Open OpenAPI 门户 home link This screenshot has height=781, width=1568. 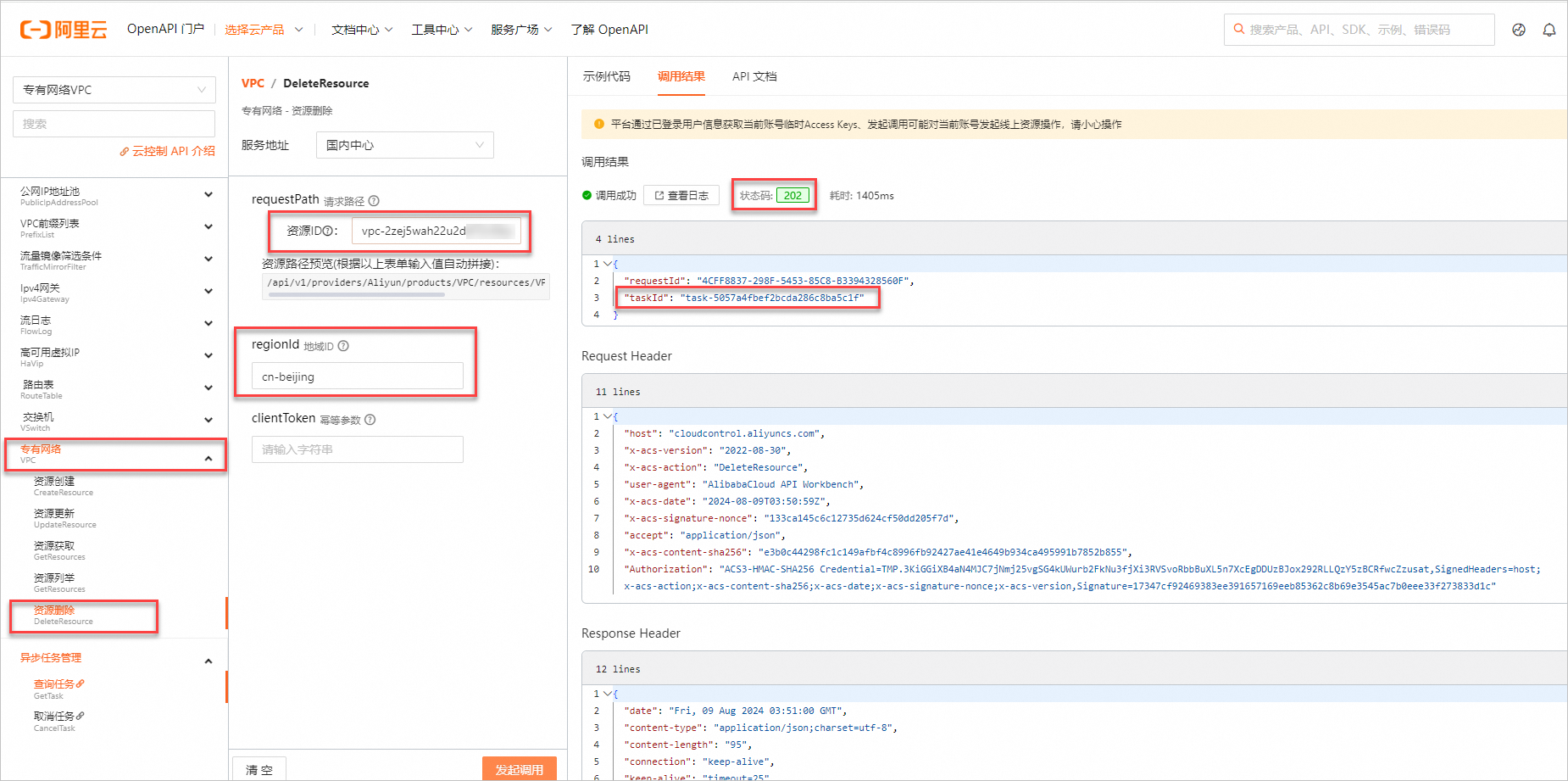click(x=165, y=29)
